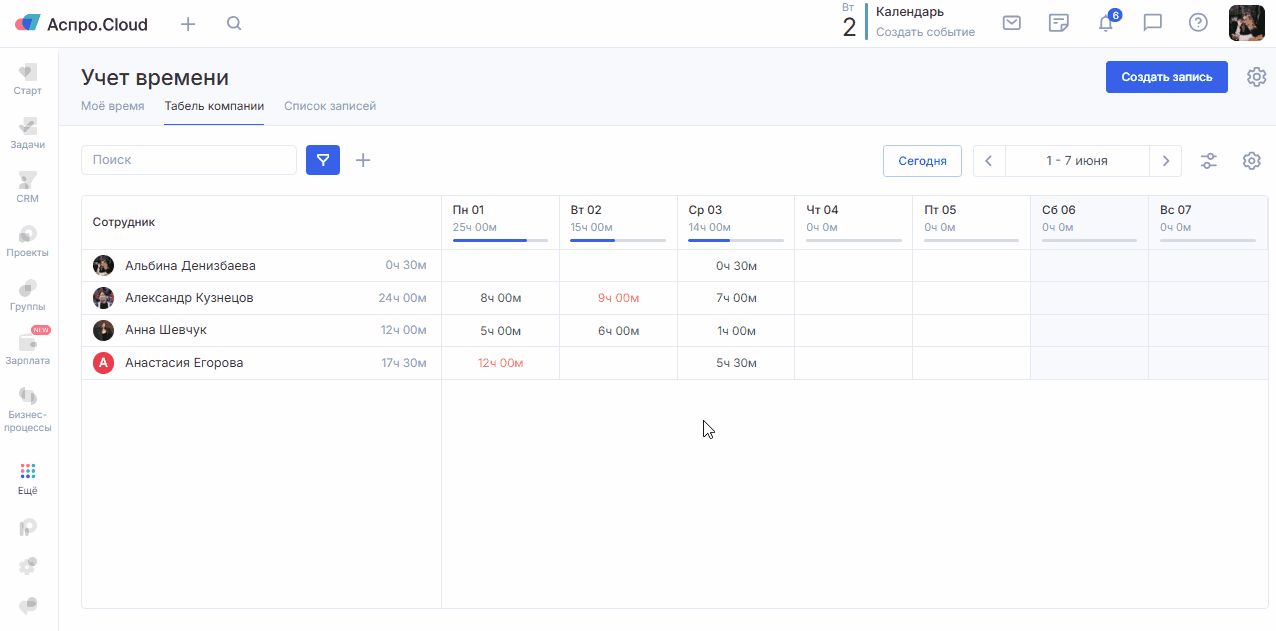Click the Сегодня button

[922, 161]
